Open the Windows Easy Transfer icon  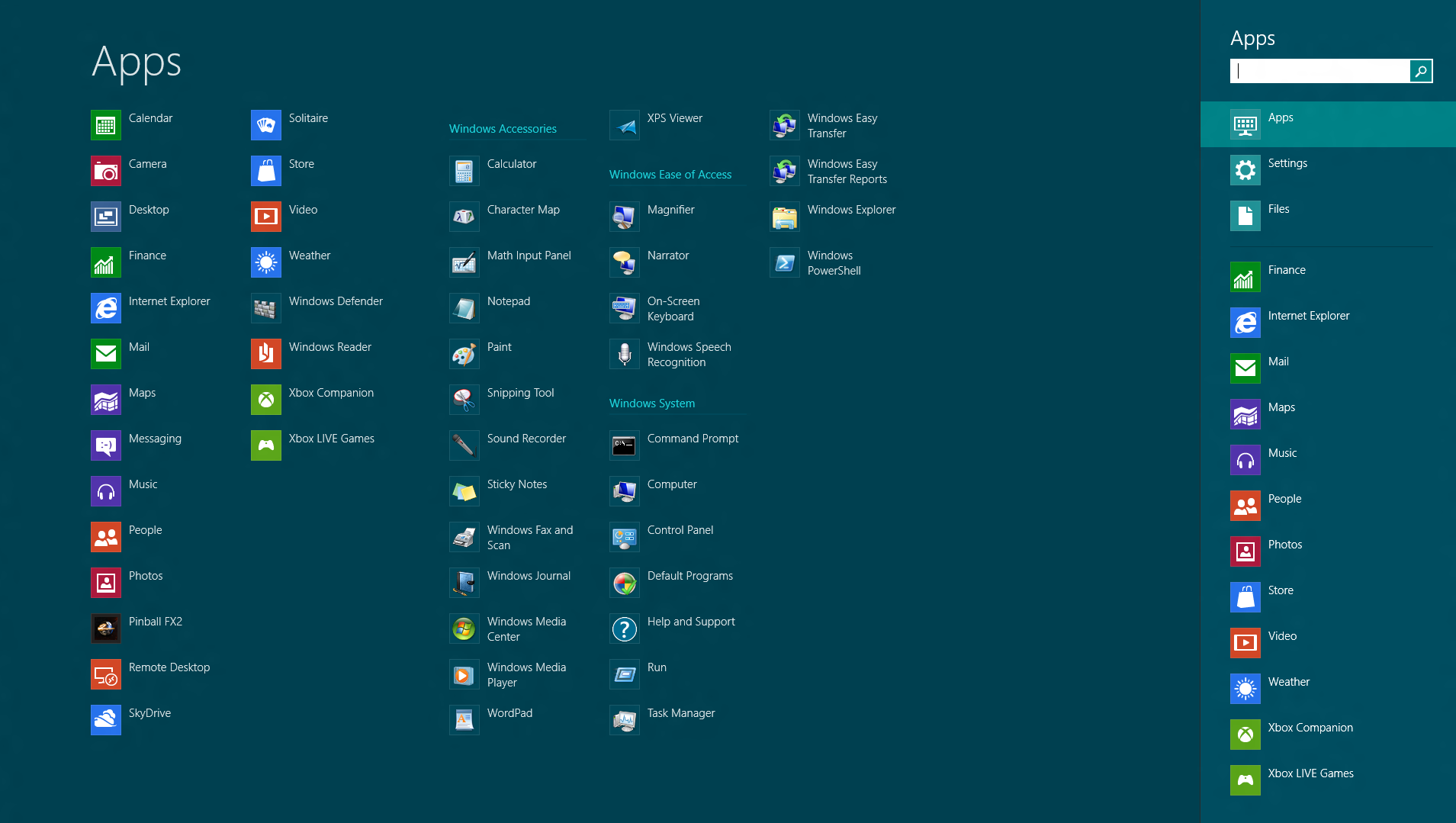pos(784,125)
